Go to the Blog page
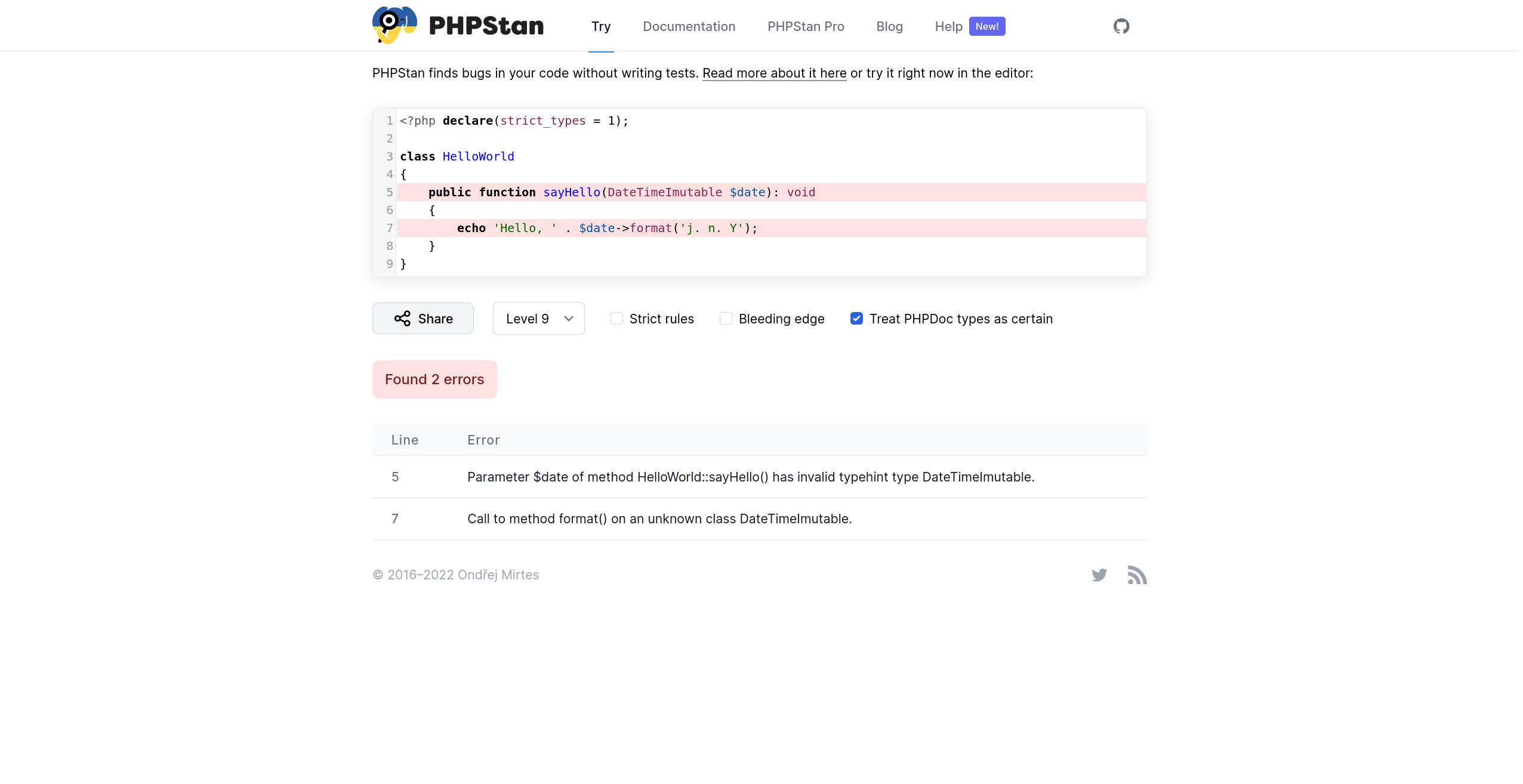This screenshot has width=1523, height=784. point(889,26)
